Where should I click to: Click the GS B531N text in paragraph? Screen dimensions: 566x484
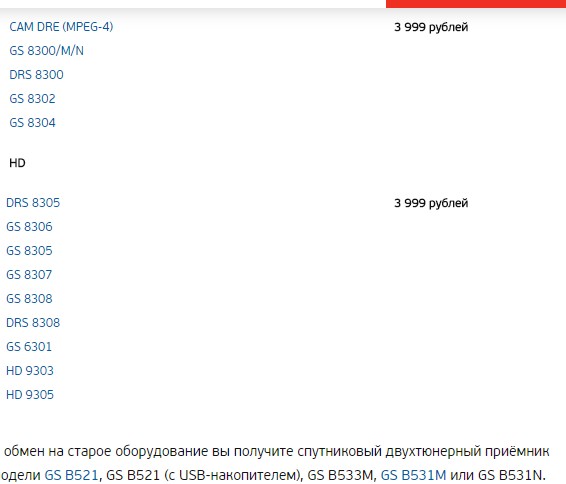tap(510, 475)
